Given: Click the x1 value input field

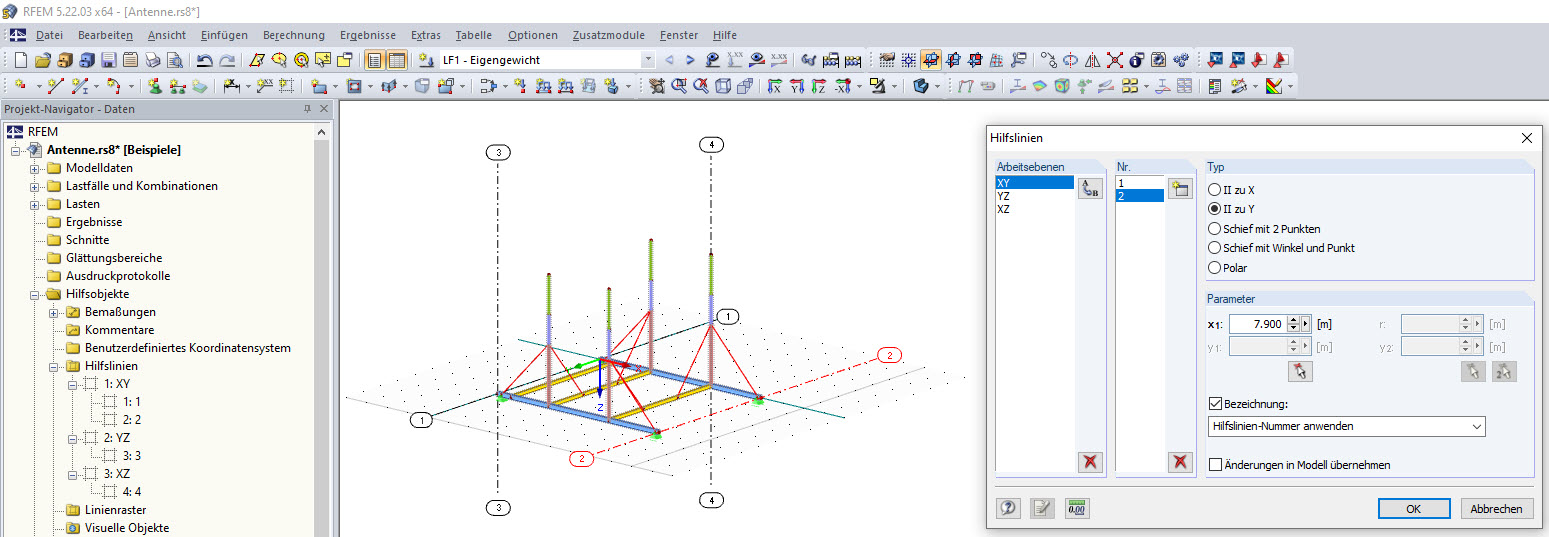Looking at the screenshot, I should tap(1256, 324).
